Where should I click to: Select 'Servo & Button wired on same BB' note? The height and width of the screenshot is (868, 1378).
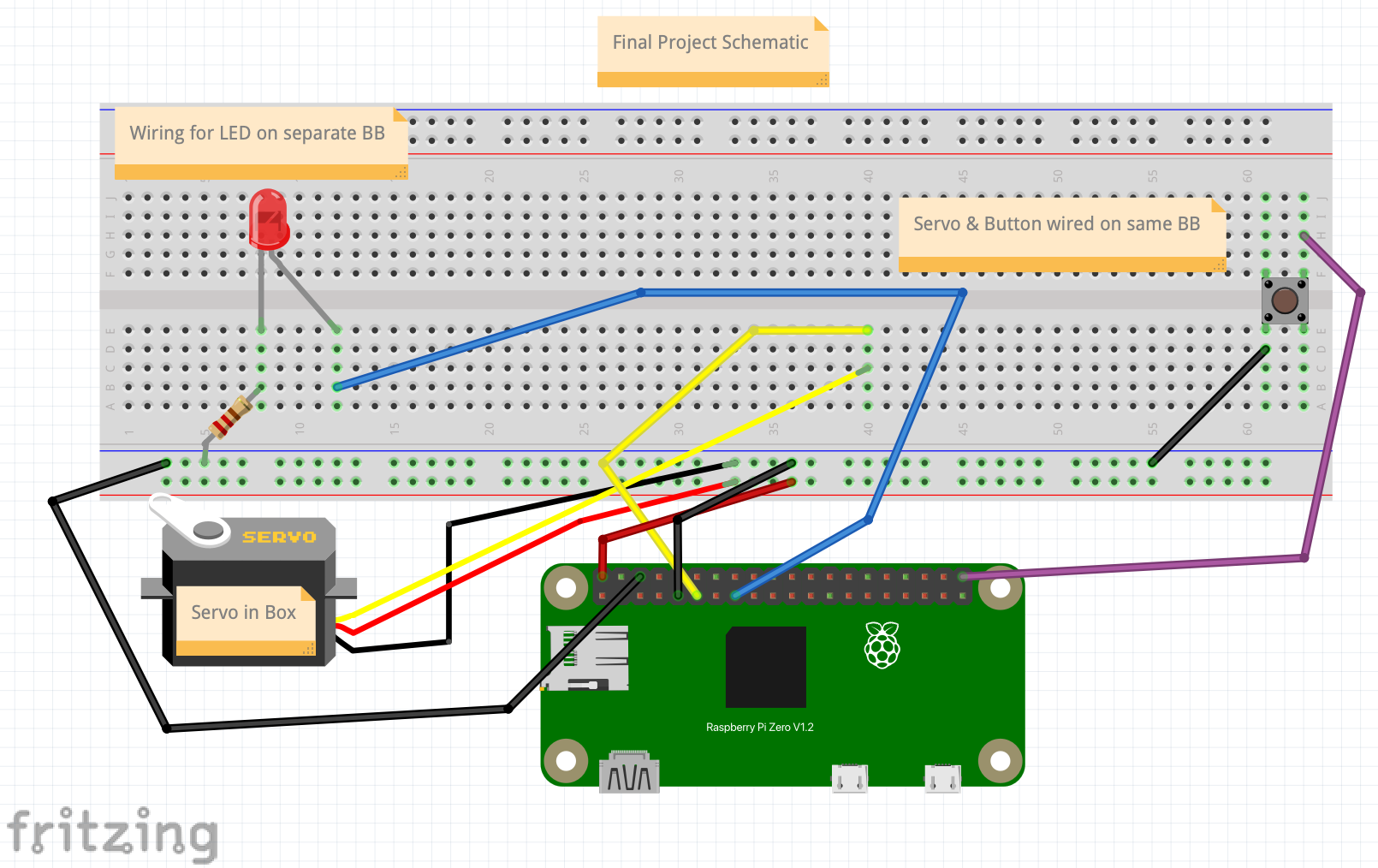(1062, 235)
